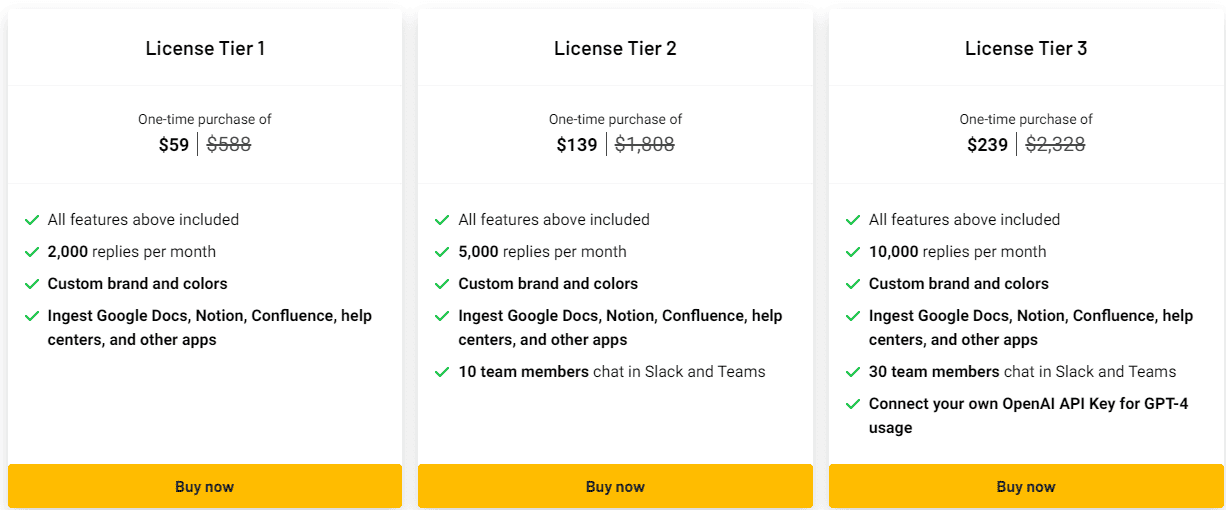
Task: Click Buy now for License Tier 3
Action: point(1026,487)
